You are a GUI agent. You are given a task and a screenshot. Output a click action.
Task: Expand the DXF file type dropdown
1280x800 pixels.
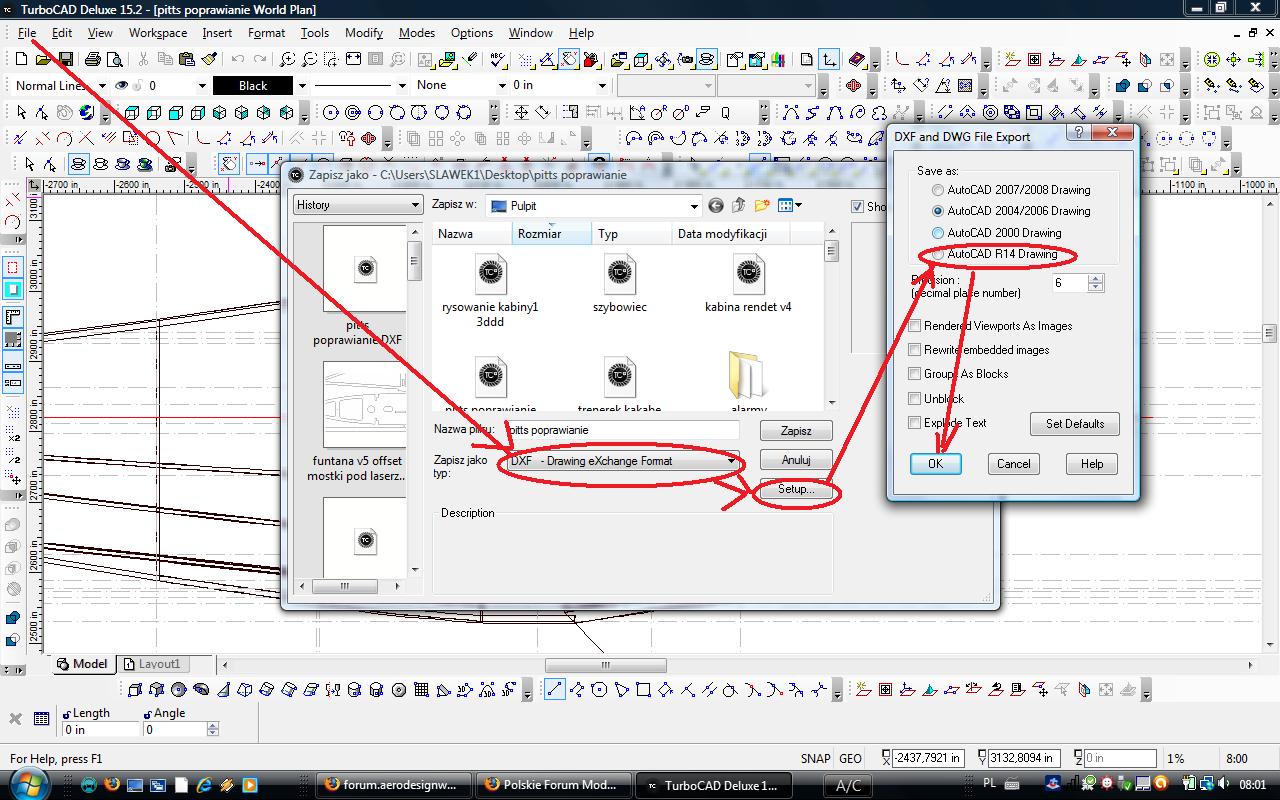732,461
